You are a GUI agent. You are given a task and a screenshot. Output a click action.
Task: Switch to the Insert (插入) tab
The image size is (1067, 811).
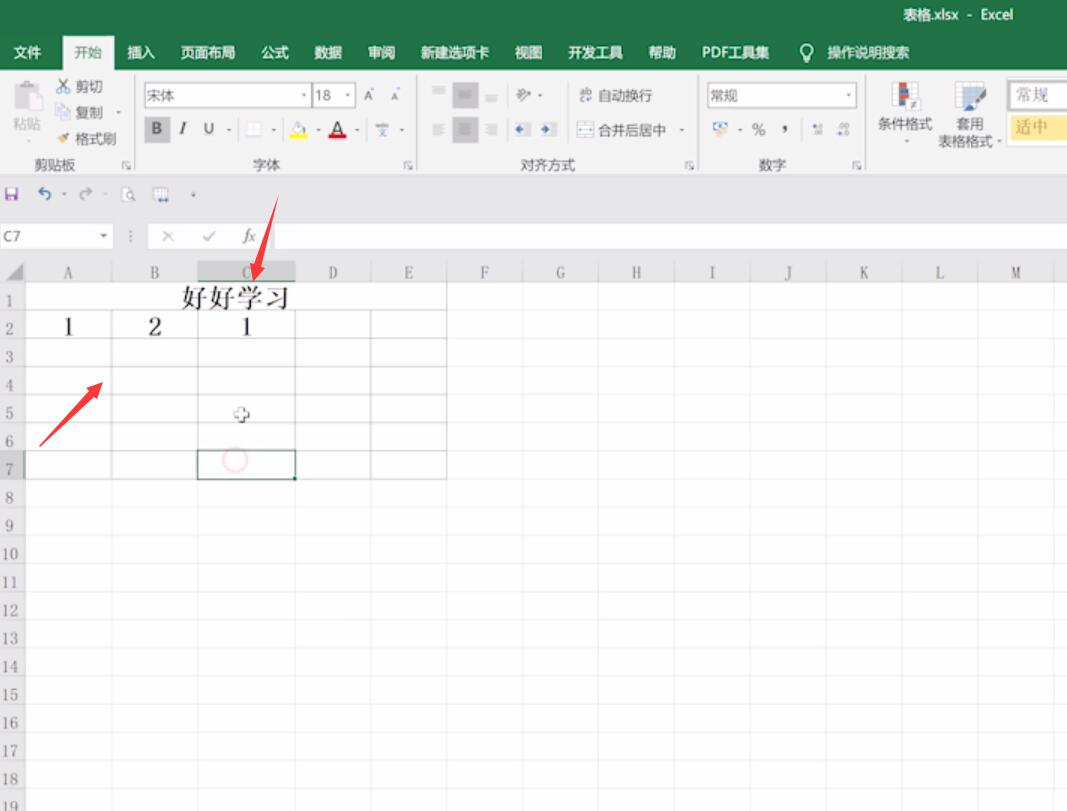[x=141, y=52]
